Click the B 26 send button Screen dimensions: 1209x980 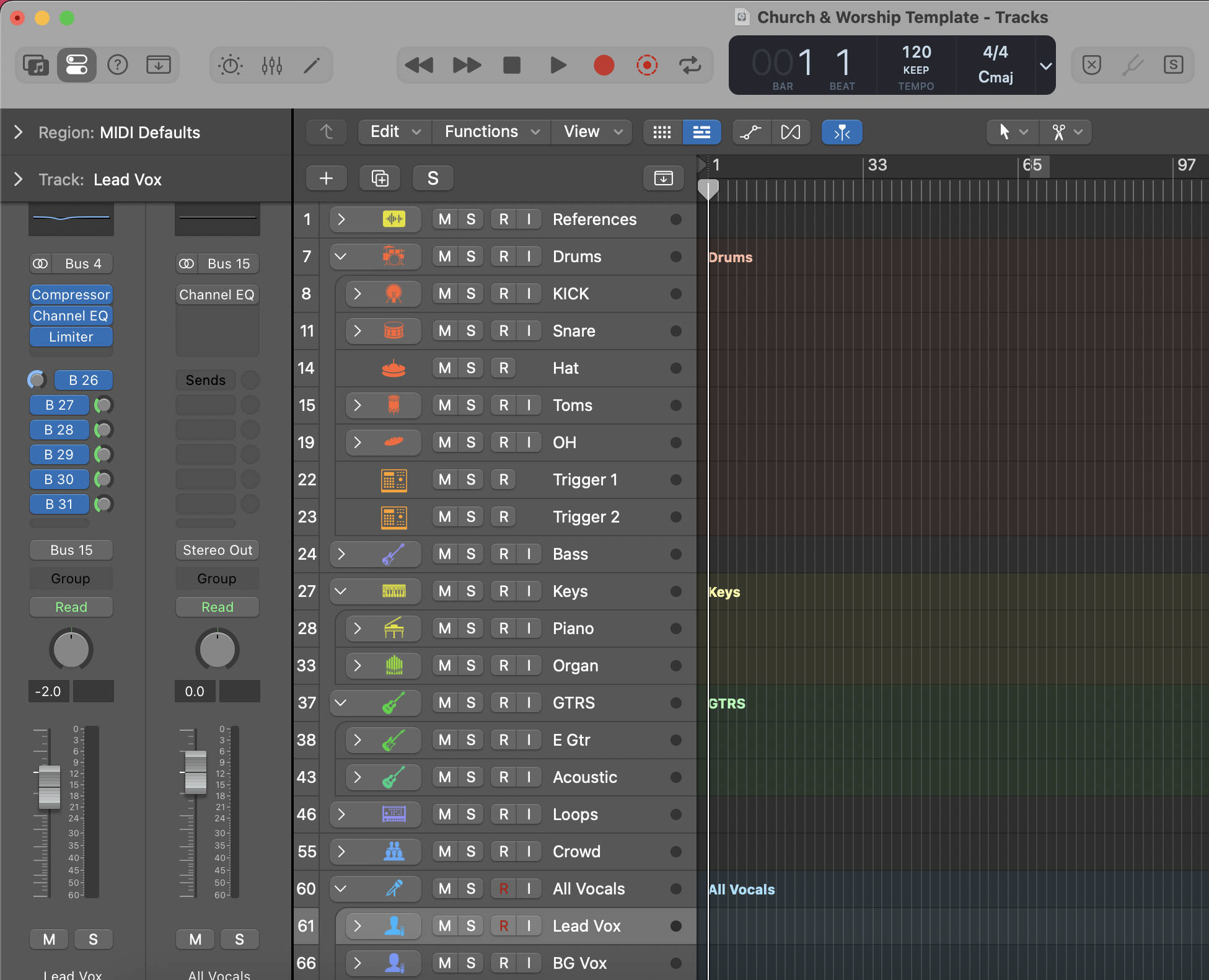pos(83,380)
